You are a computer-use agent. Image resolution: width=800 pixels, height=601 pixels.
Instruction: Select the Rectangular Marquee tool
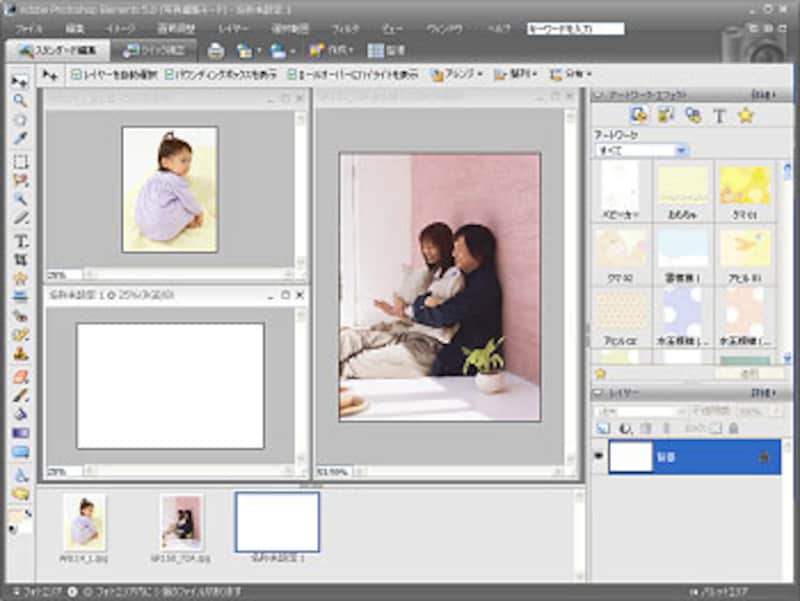20,161
